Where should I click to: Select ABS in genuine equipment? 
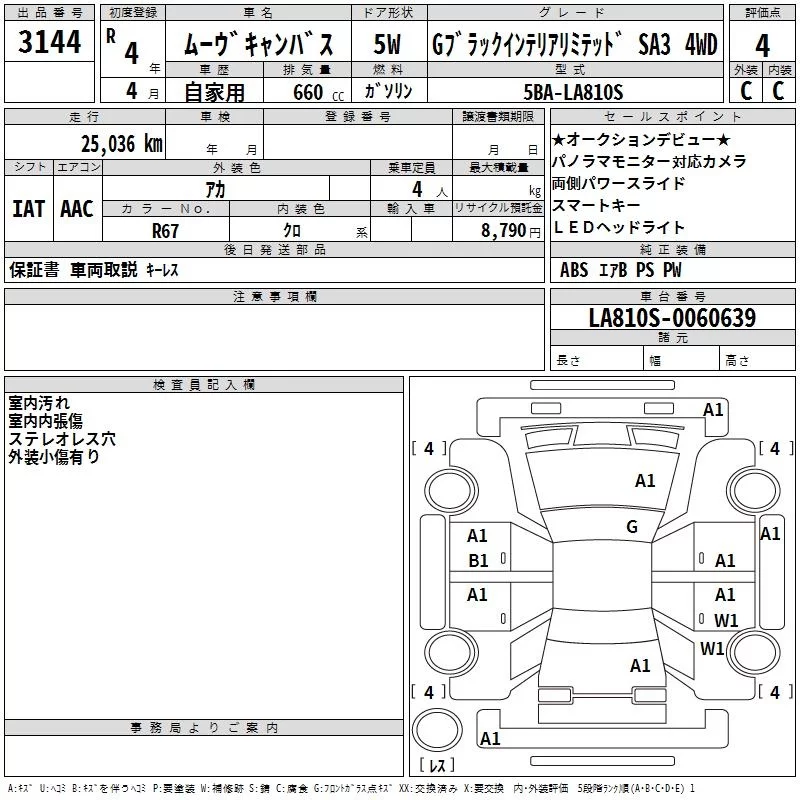(x=574, y=270)
